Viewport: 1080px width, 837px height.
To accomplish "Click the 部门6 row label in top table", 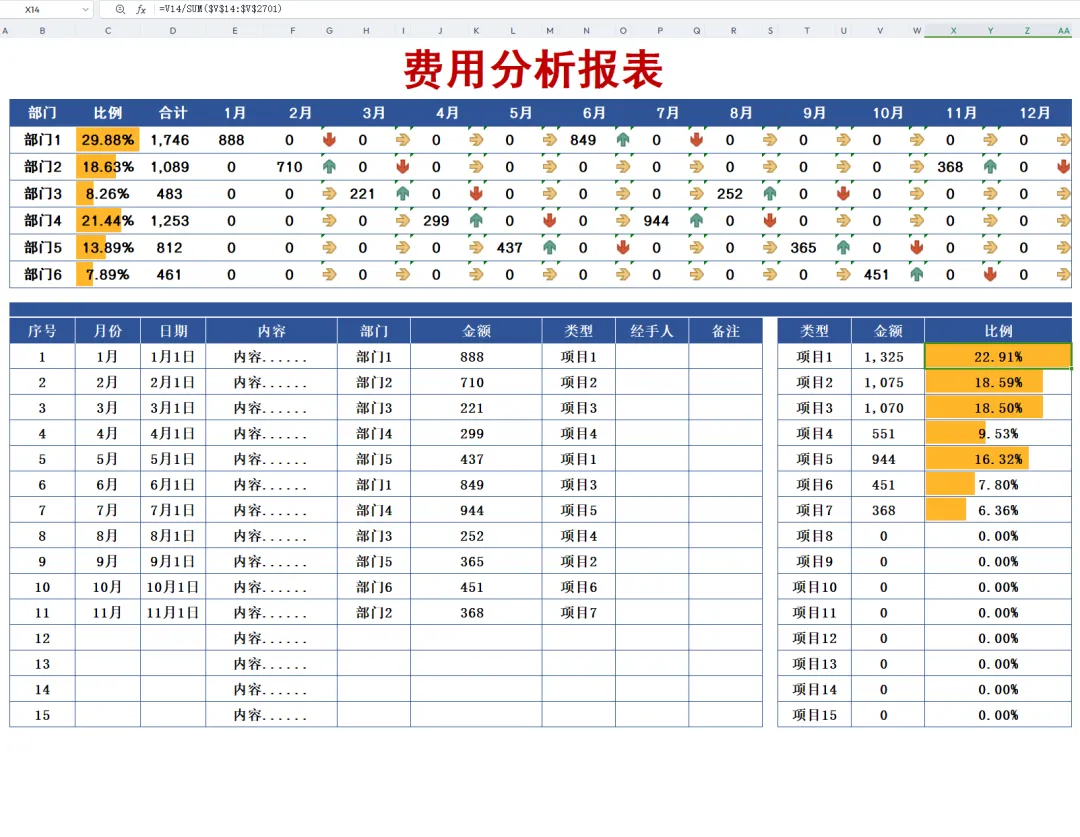I will (x=43, y=274).
